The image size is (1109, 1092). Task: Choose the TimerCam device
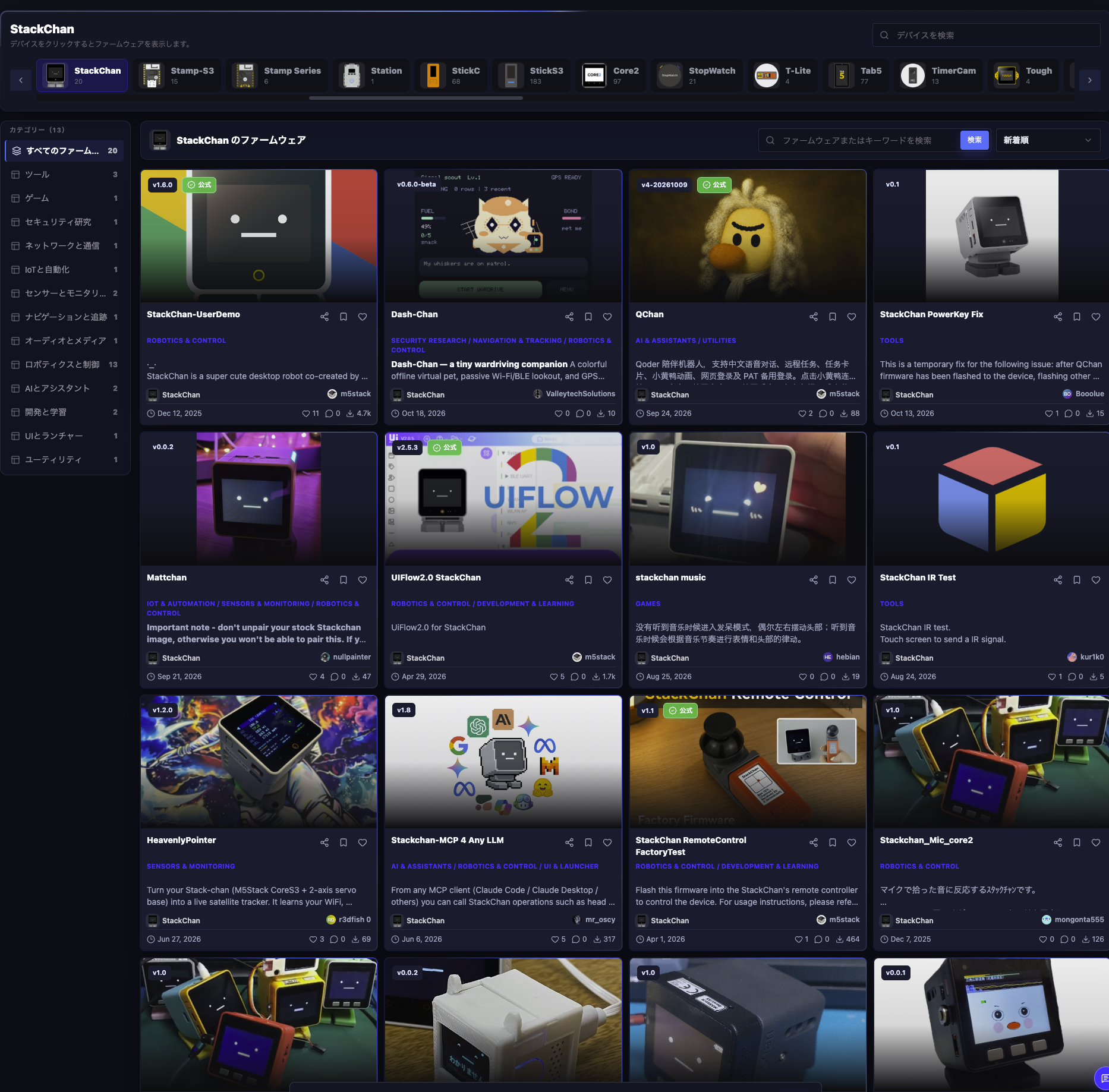click(938, 75)
